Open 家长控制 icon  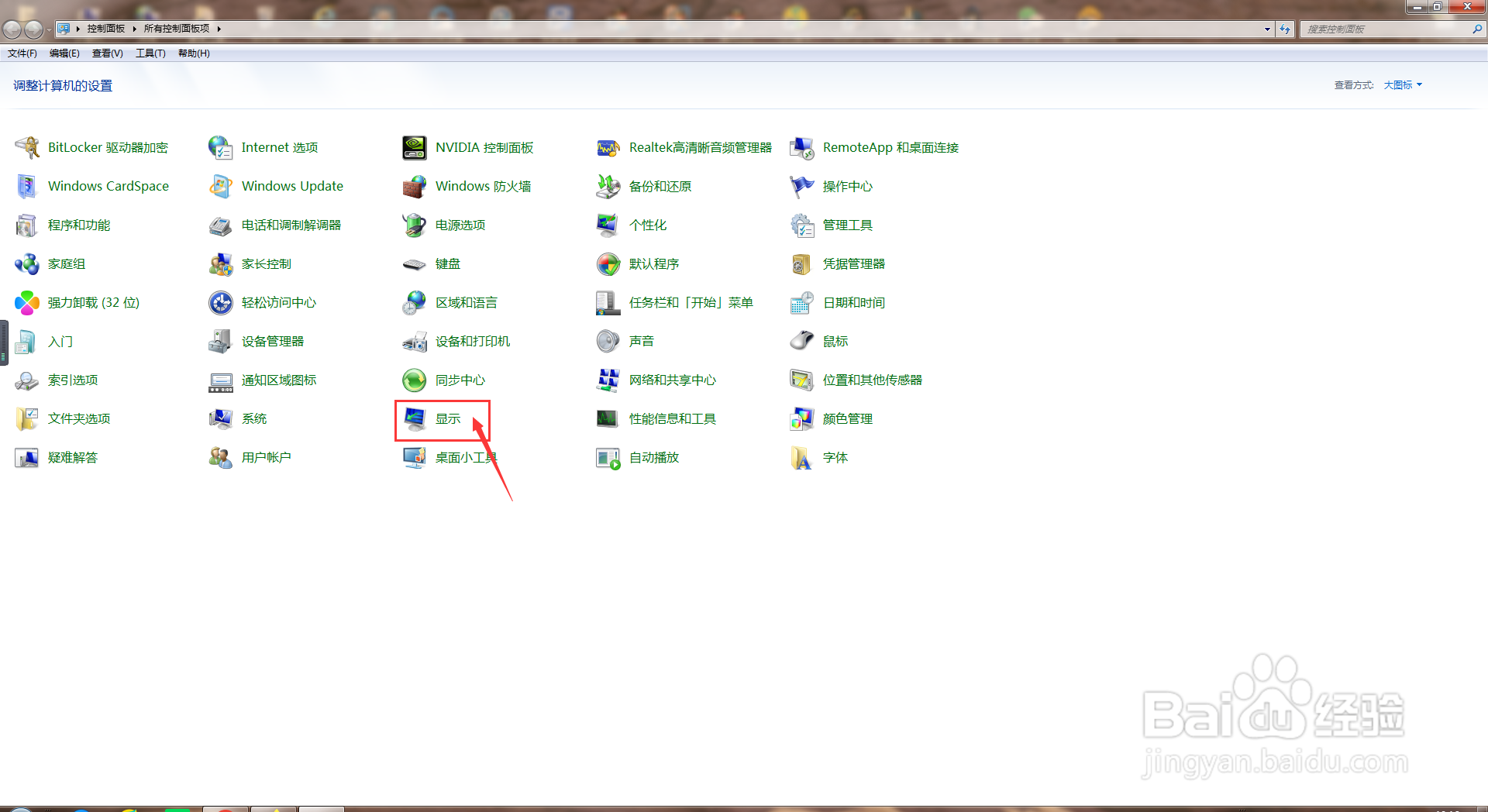tap(221, 263)
